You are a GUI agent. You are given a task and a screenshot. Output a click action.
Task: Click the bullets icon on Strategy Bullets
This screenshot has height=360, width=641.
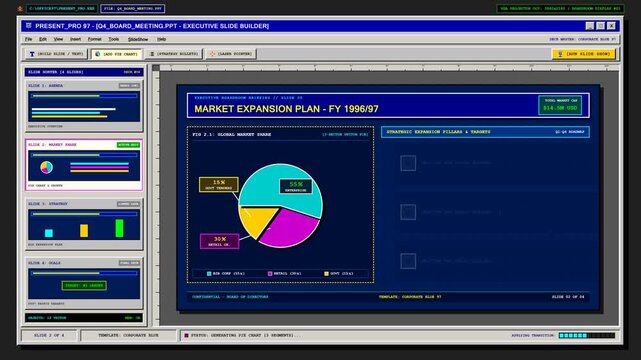pyautogui.click(x=152, y=54)
